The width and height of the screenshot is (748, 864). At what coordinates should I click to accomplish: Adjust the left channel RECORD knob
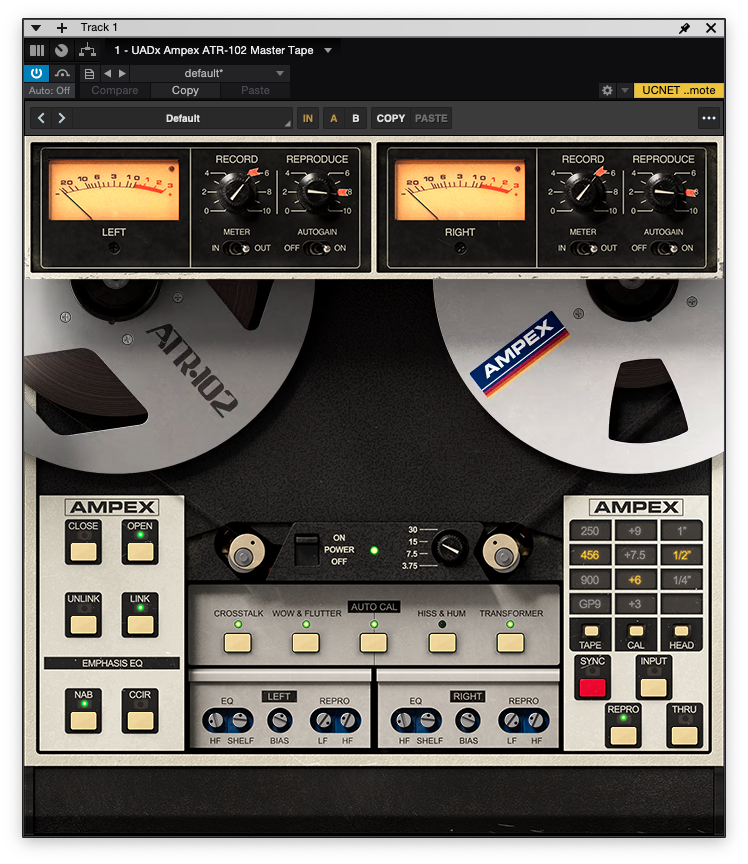(x=237, y=191)
